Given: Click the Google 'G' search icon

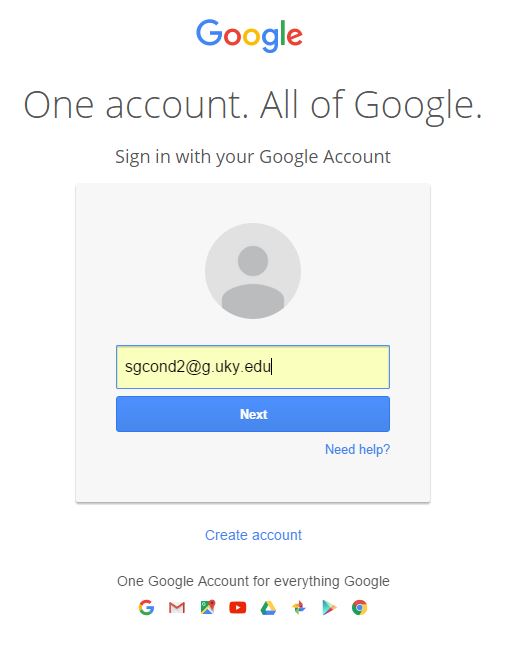Looking at the screenshot, I should [x=146, y=607].
